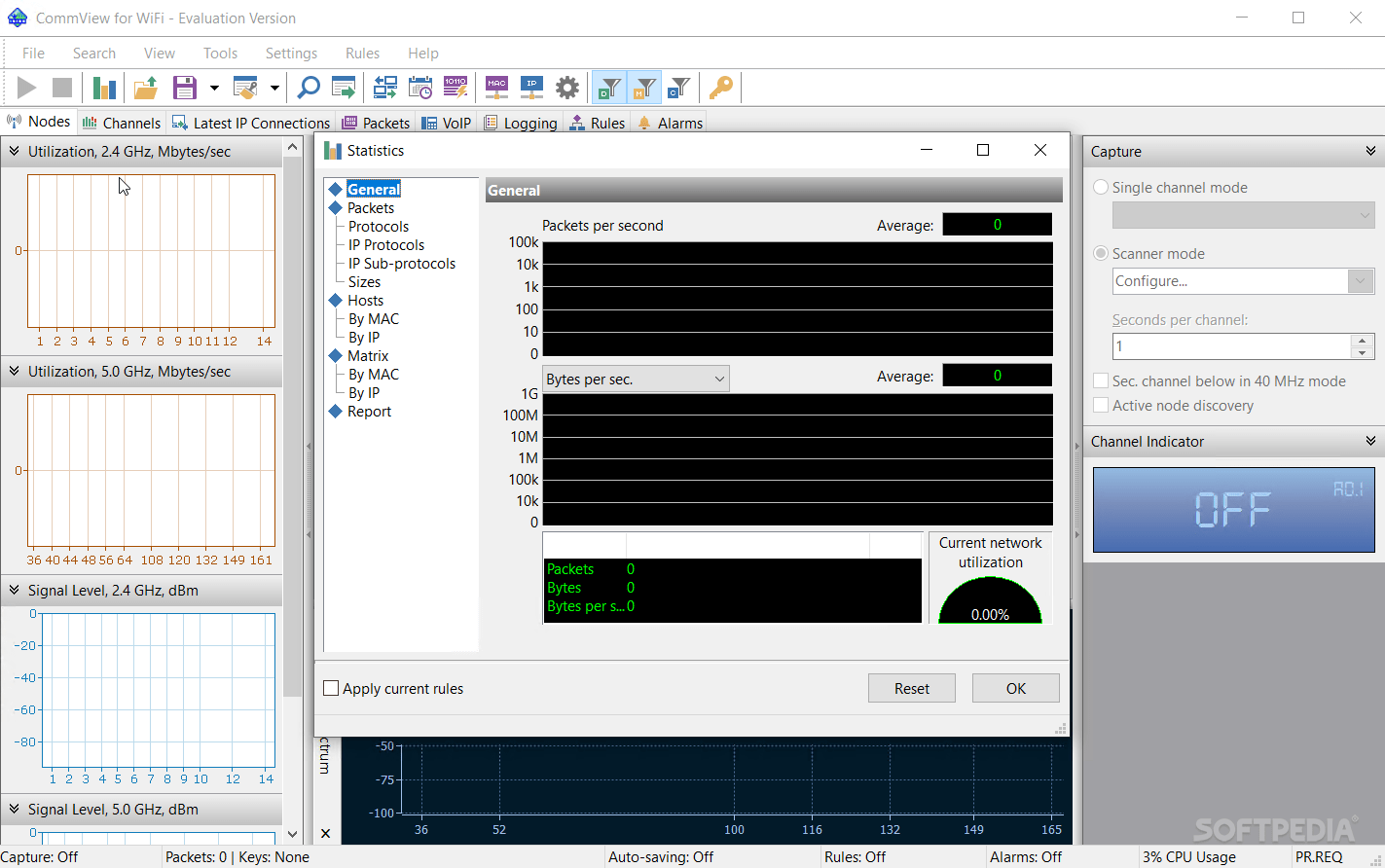Viewport: 1385px width, 868px height.
Task: Increase Seconds per channel with the up stepper
Action: click(1361, 340)
